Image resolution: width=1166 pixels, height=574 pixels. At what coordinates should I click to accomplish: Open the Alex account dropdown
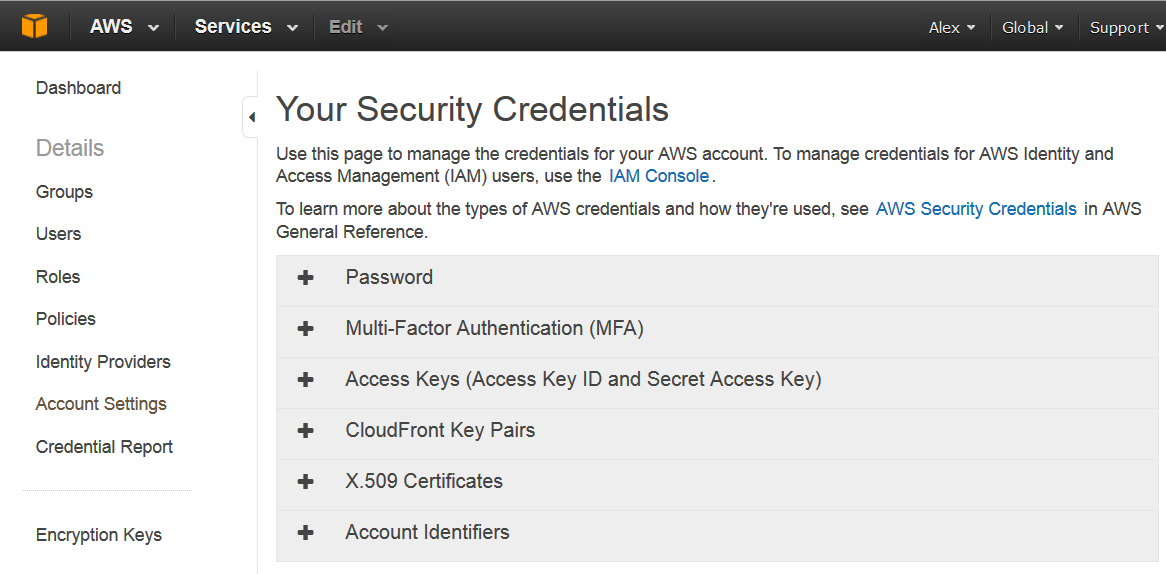952,28
